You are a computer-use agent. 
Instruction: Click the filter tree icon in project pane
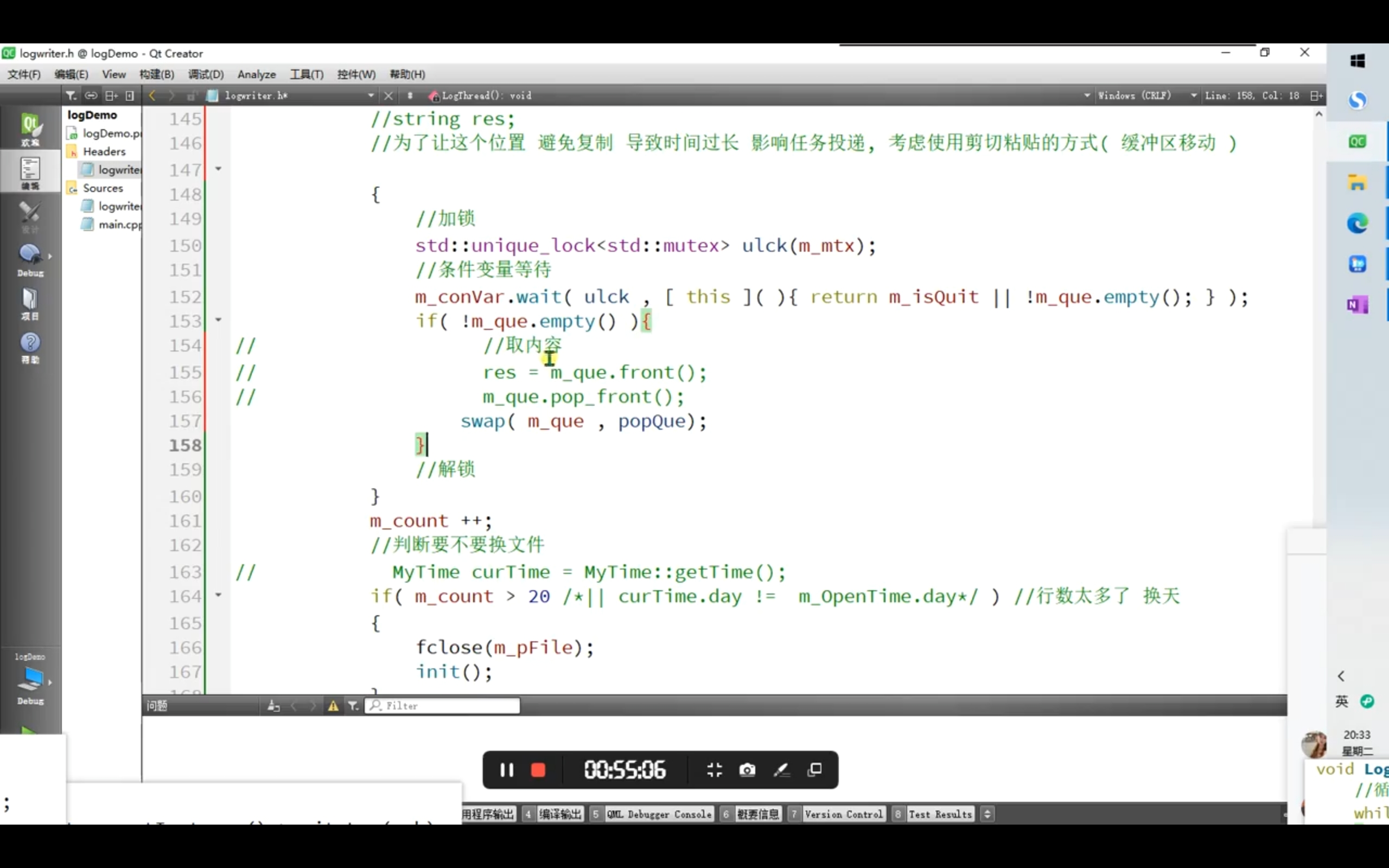pos(71,96)
